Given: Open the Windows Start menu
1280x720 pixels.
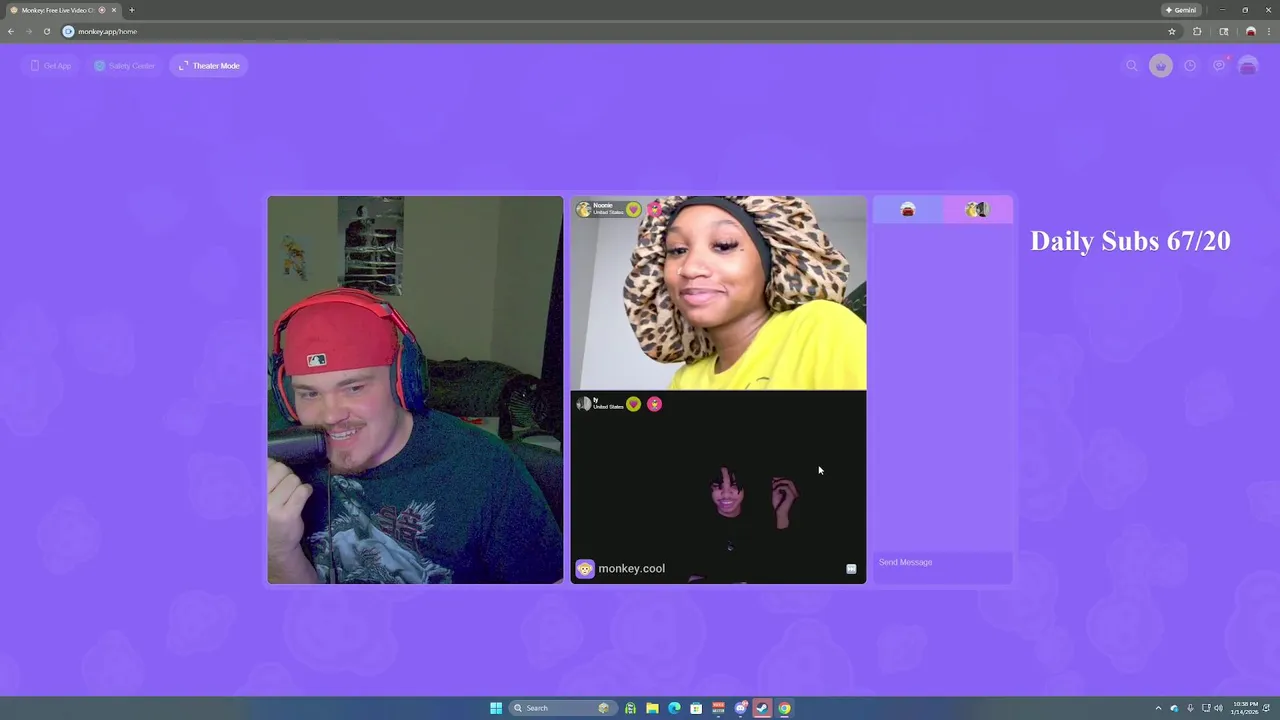Looking at the screenshot, I should pyautogui.click(x=496, y=708).
